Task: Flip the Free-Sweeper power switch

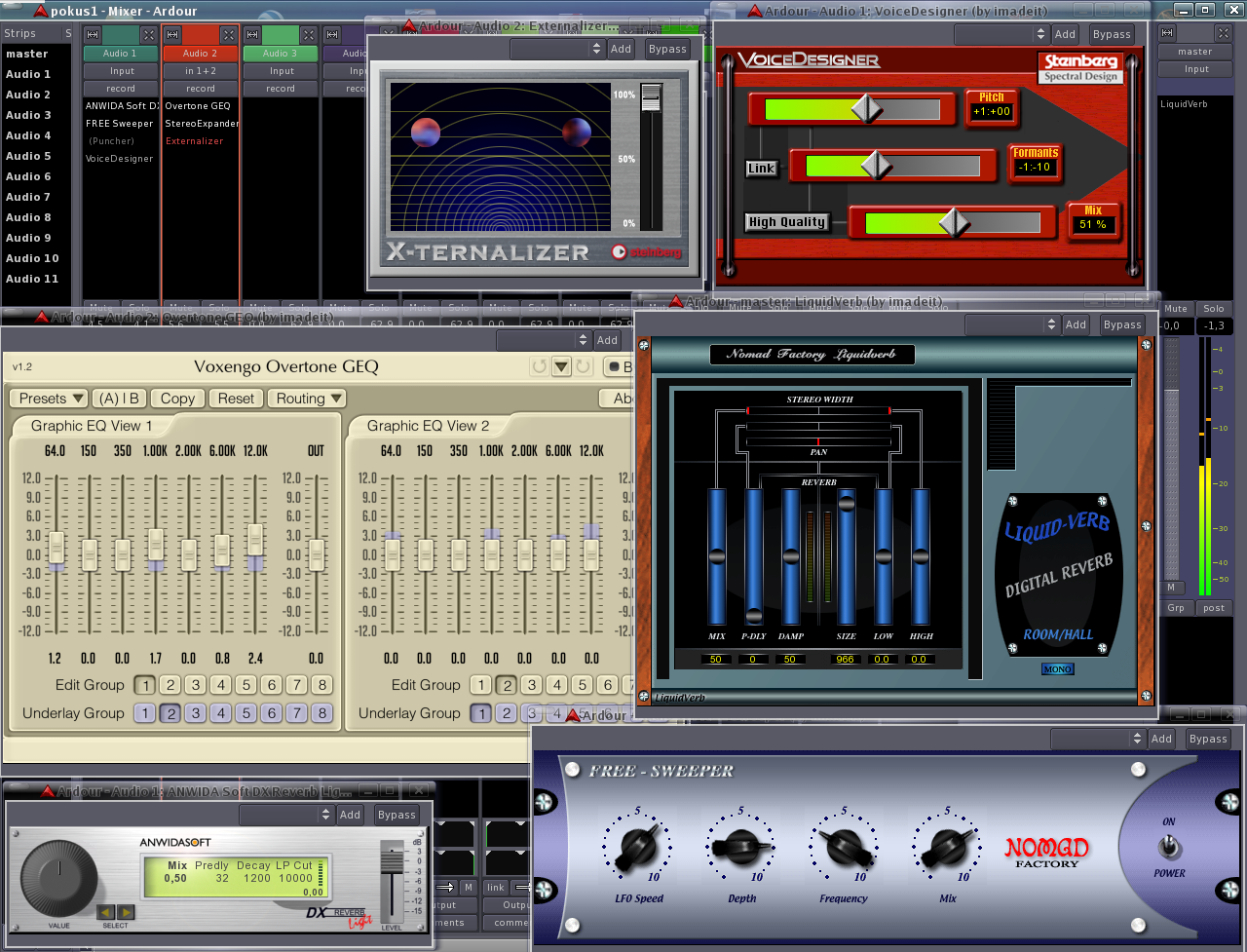Action: (x=1169, y=847)
